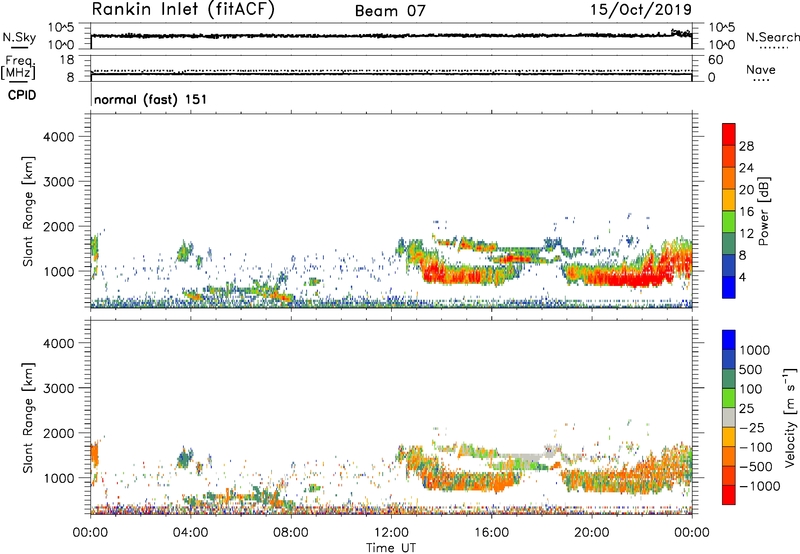This screenshot has width=800, height=554.
Task: Click the '2000' tick of the velocity panel
Action: click(59, 433)
